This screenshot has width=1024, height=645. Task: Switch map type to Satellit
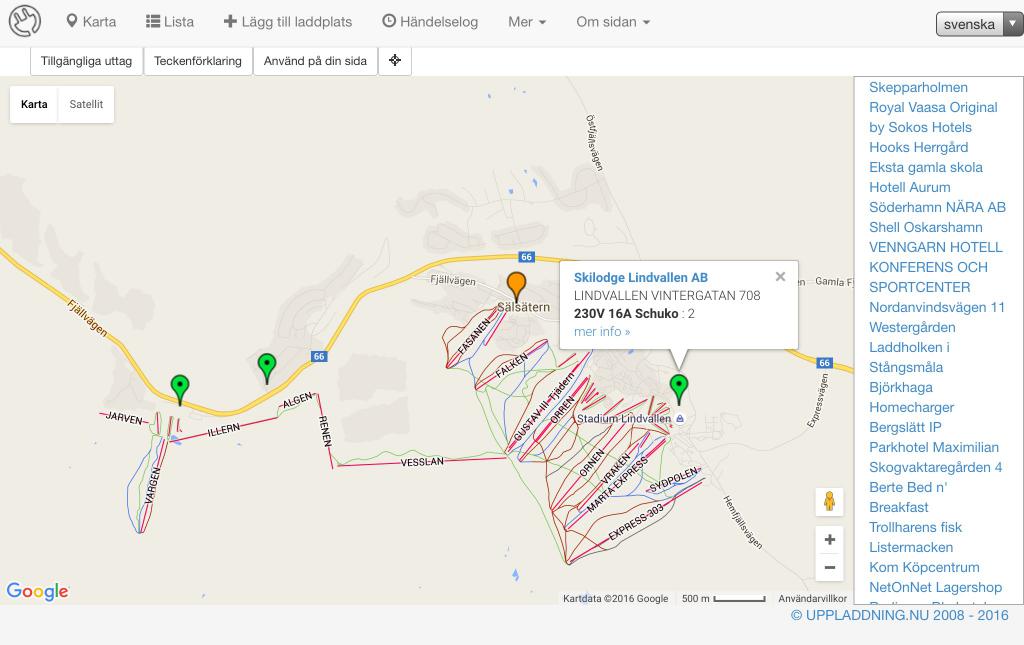point(86,104)
